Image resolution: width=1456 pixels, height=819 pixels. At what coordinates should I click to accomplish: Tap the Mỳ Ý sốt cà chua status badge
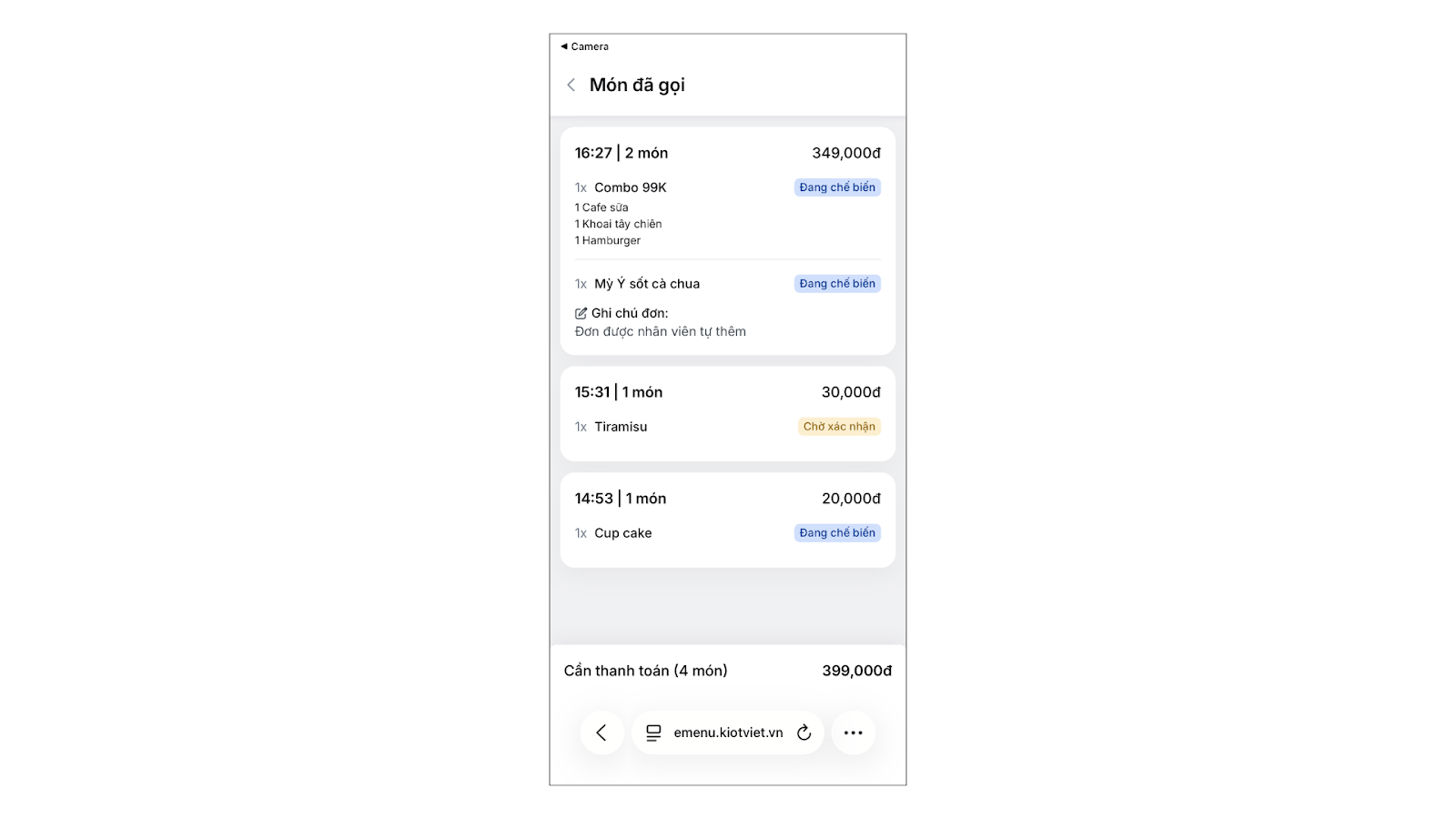pyautogui.click(x=837, y=284)
